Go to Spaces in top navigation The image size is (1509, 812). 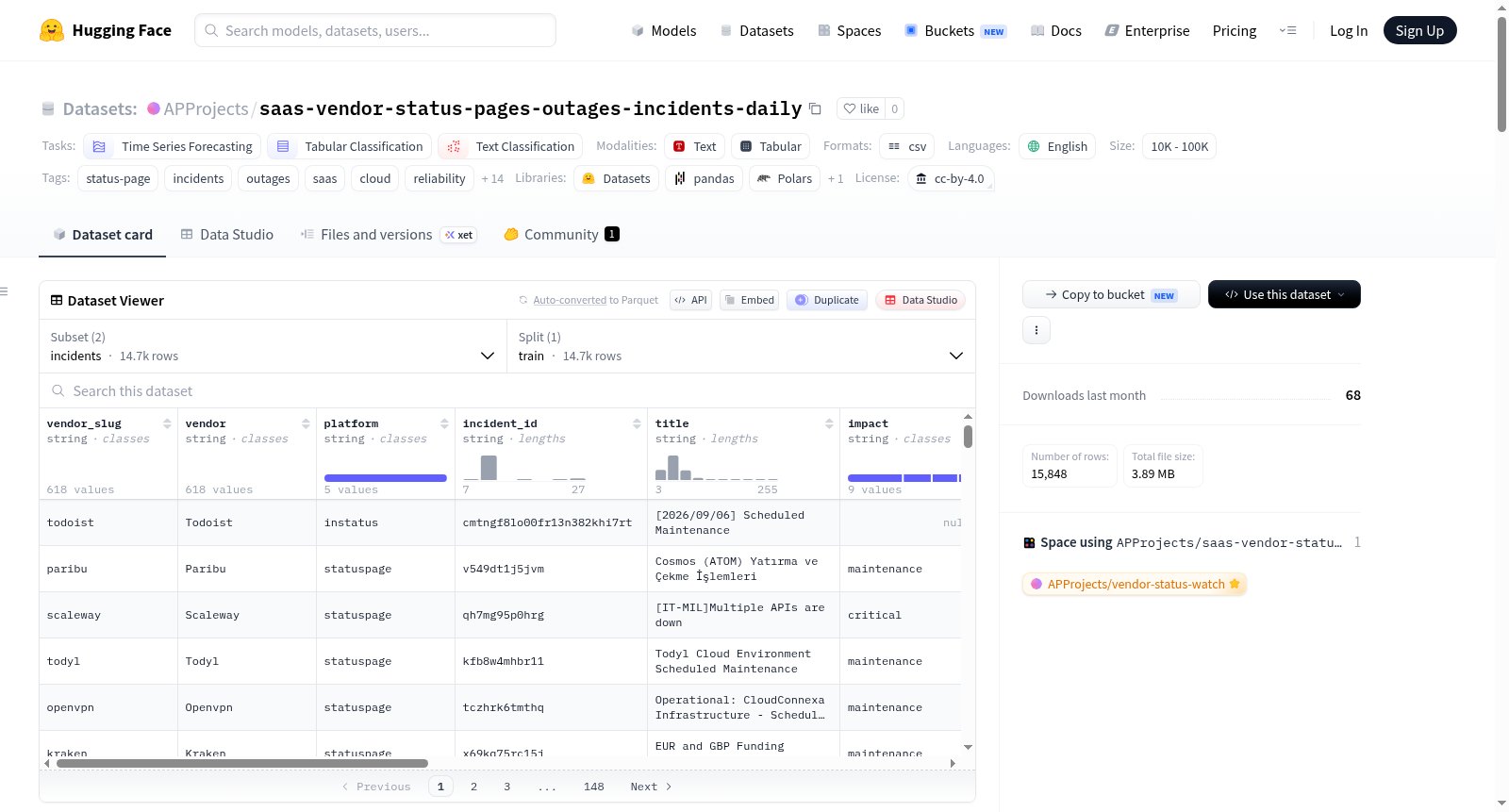coord(849,30)
